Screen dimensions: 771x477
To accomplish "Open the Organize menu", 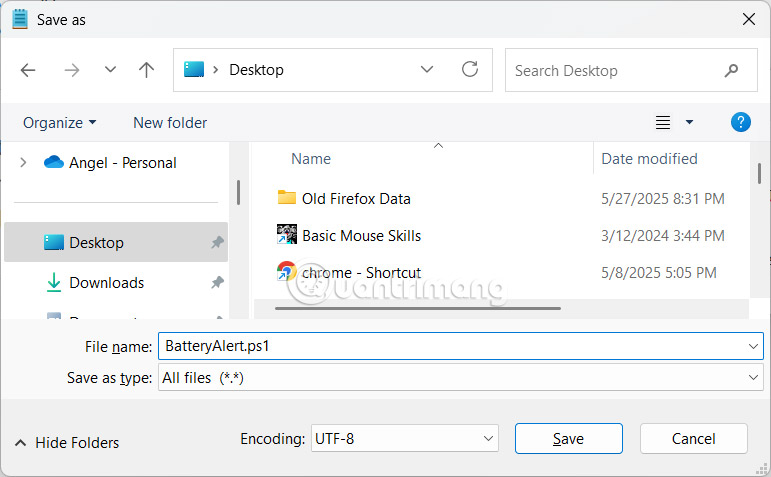I will pos(59,122).
